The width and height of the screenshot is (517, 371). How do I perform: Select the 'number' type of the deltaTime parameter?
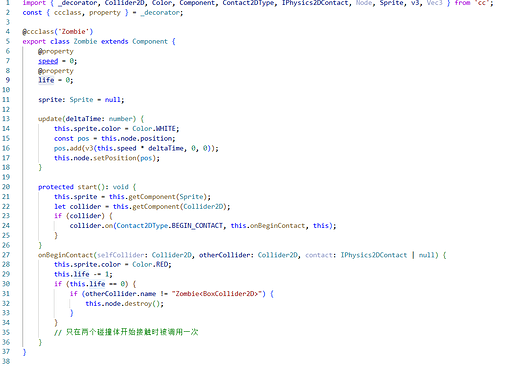coord(121,119)
